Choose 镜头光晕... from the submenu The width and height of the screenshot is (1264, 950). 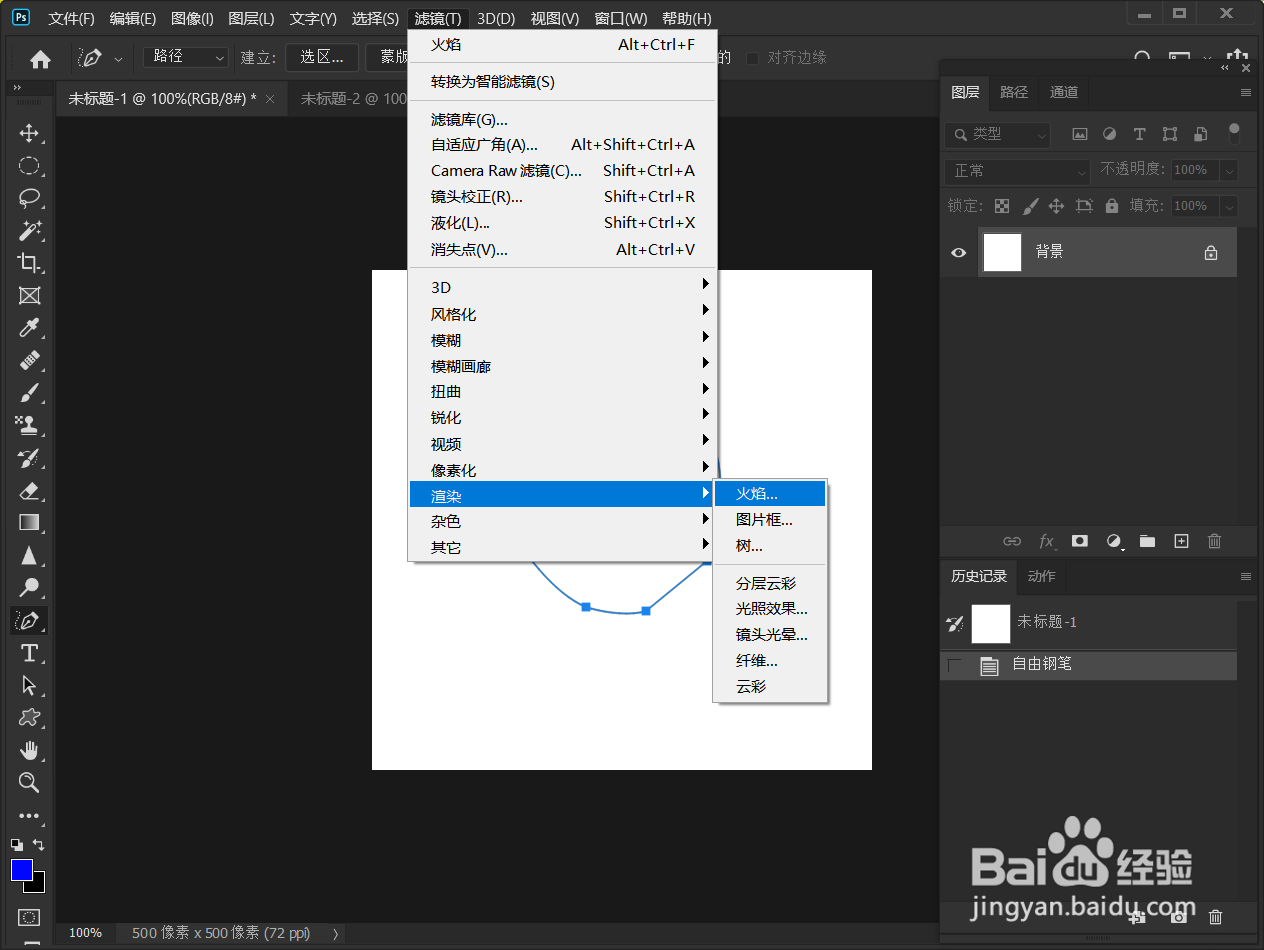click(770, 634)
